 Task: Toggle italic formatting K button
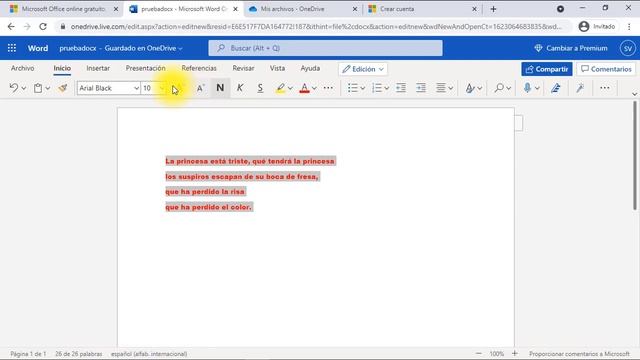click(240, 88)
